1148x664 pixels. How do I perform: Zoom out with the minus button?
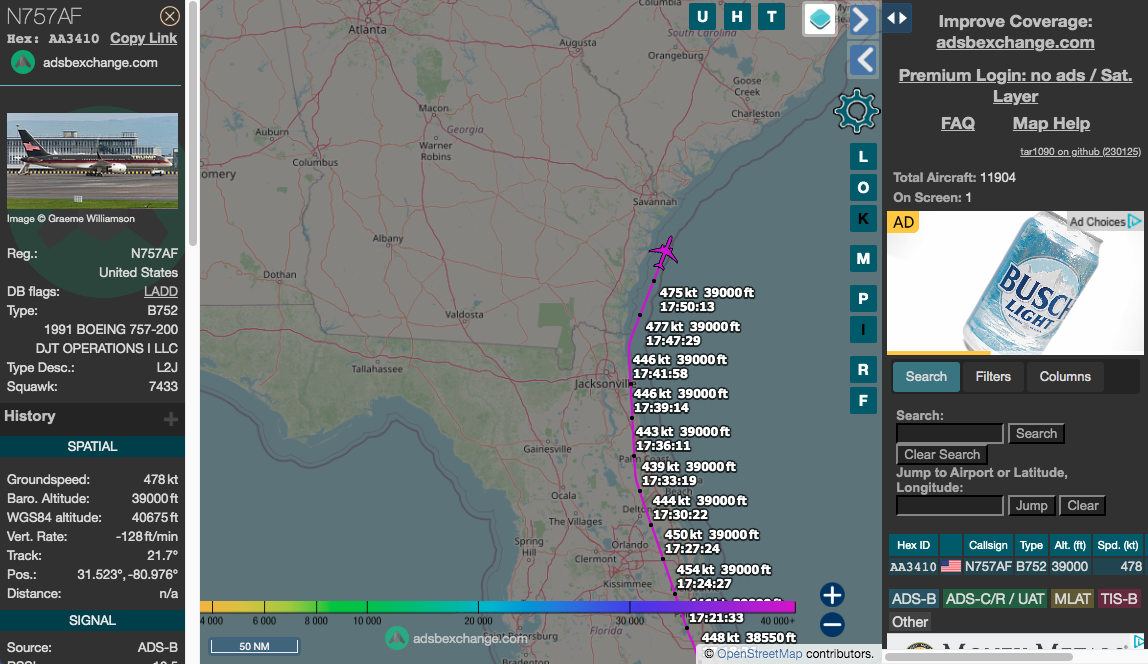832,624
